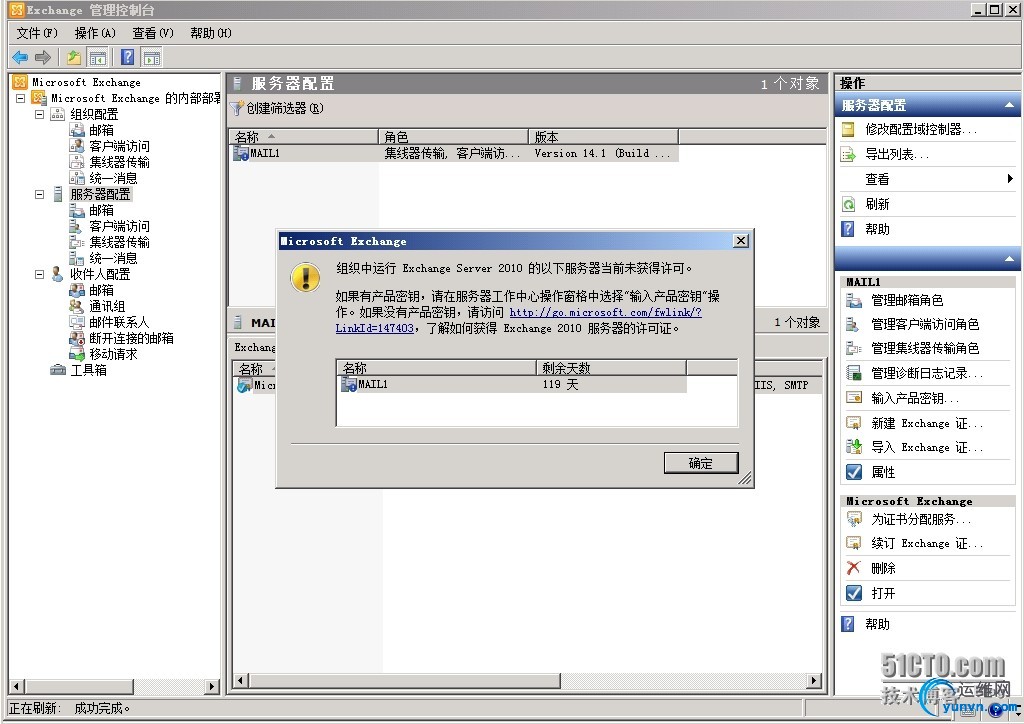Open 工具箱 node
The width and height of the screenshot is (1024, 724).
(89, 370)
